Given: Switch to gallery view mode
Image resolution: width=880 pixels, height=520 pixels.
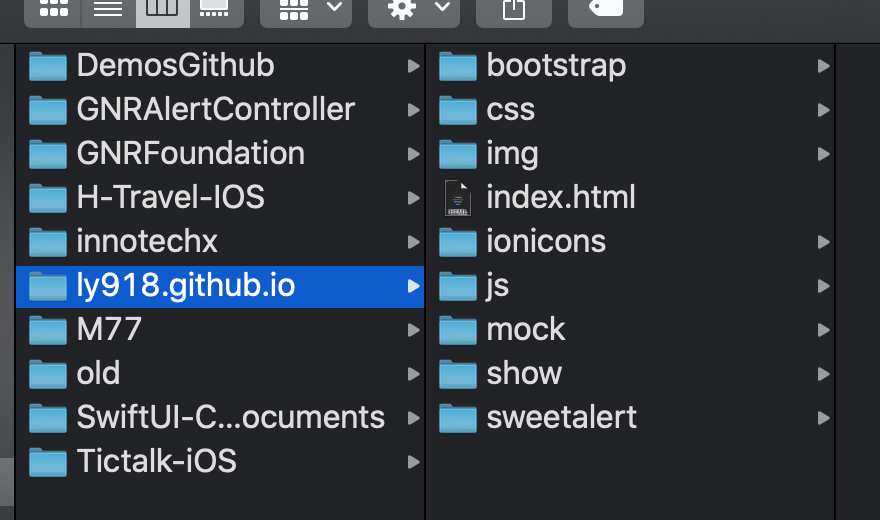Looking at the screenshot, I should (x=213, y=8).
